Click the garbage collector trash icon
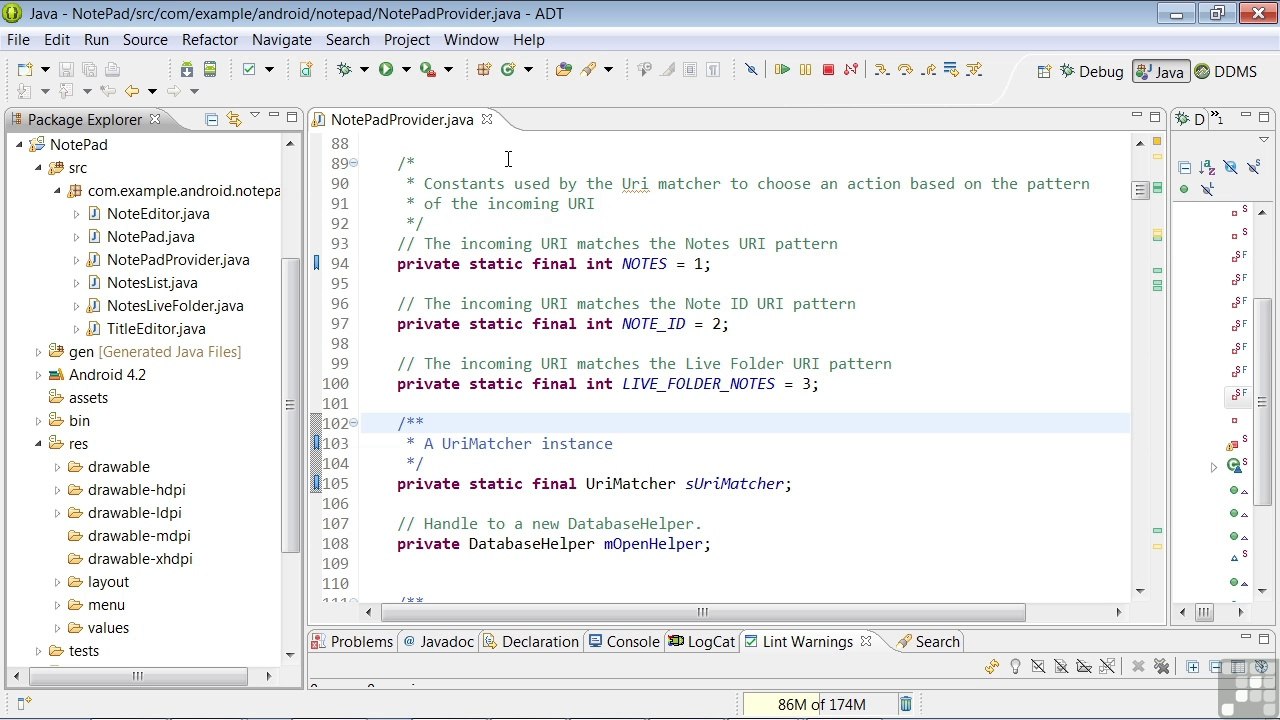 coord(905,704)
